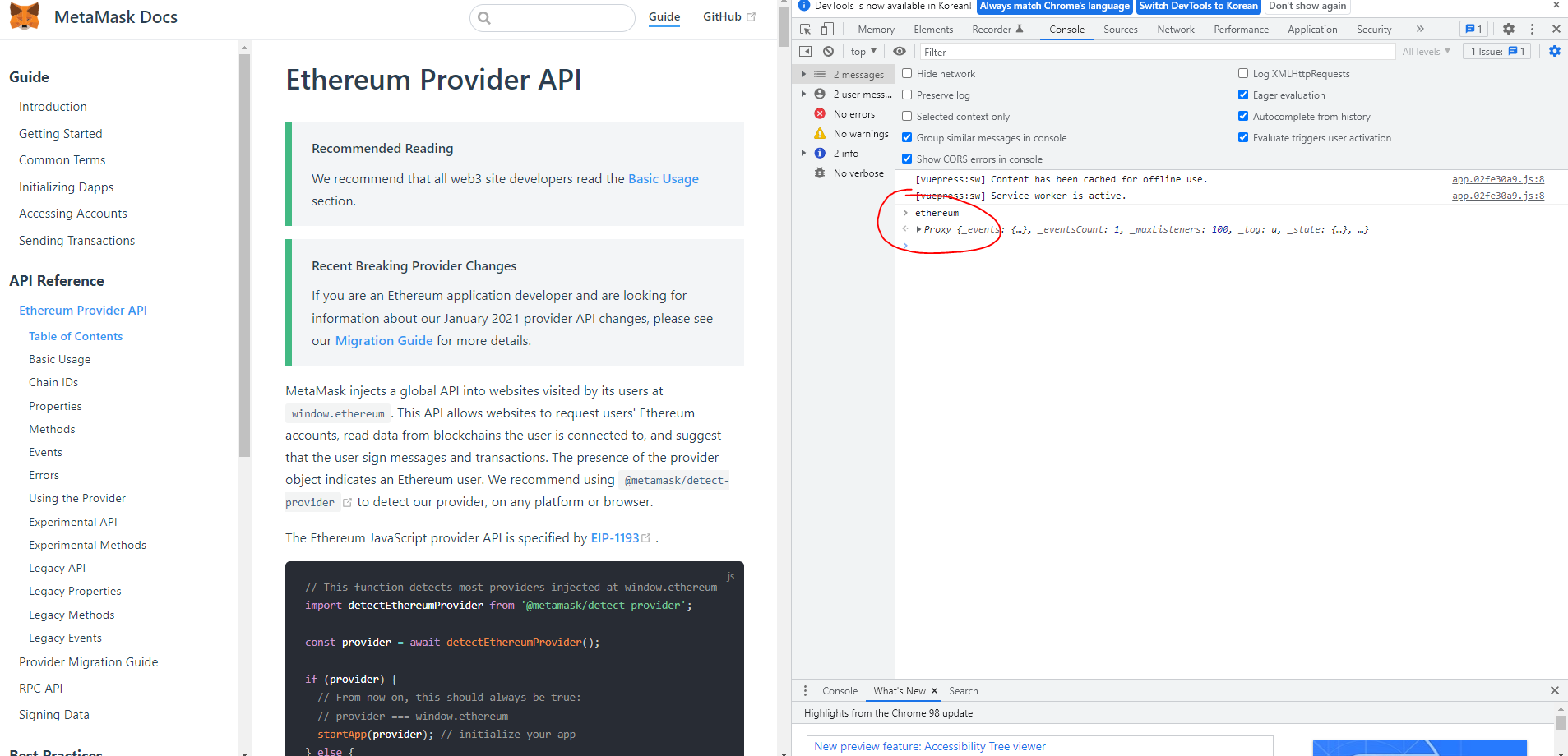Click the MetaMask fox logo

(24, 16)
